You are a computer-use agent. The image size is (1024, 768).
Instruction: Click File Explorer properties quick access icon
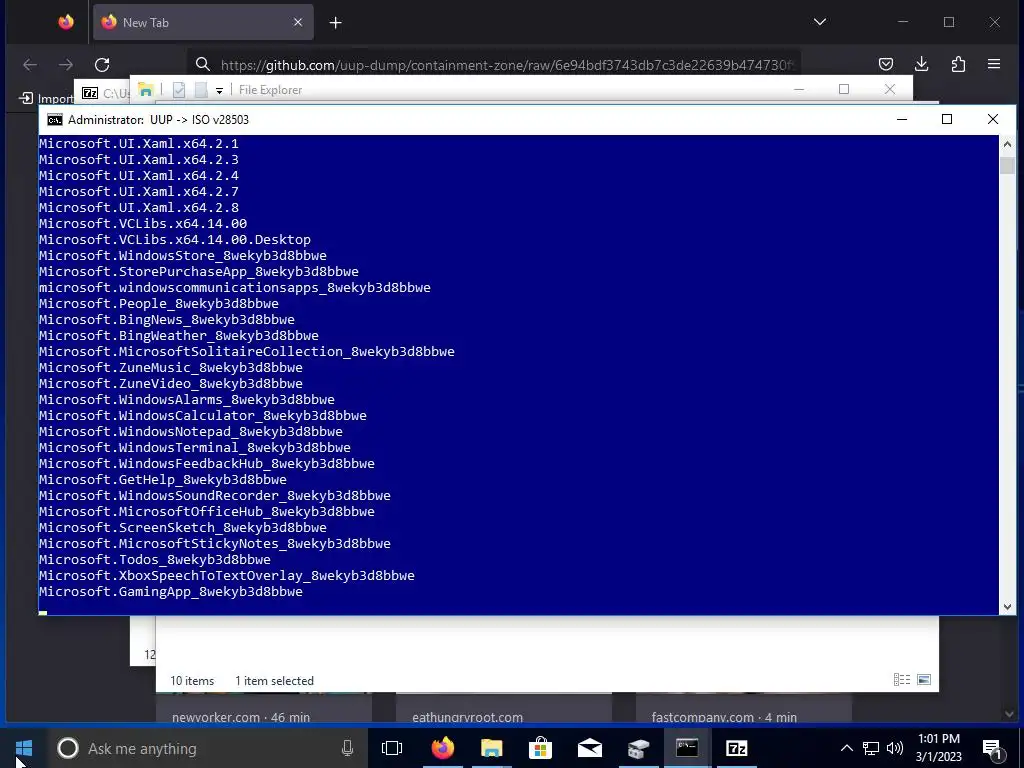click(179, 90)
